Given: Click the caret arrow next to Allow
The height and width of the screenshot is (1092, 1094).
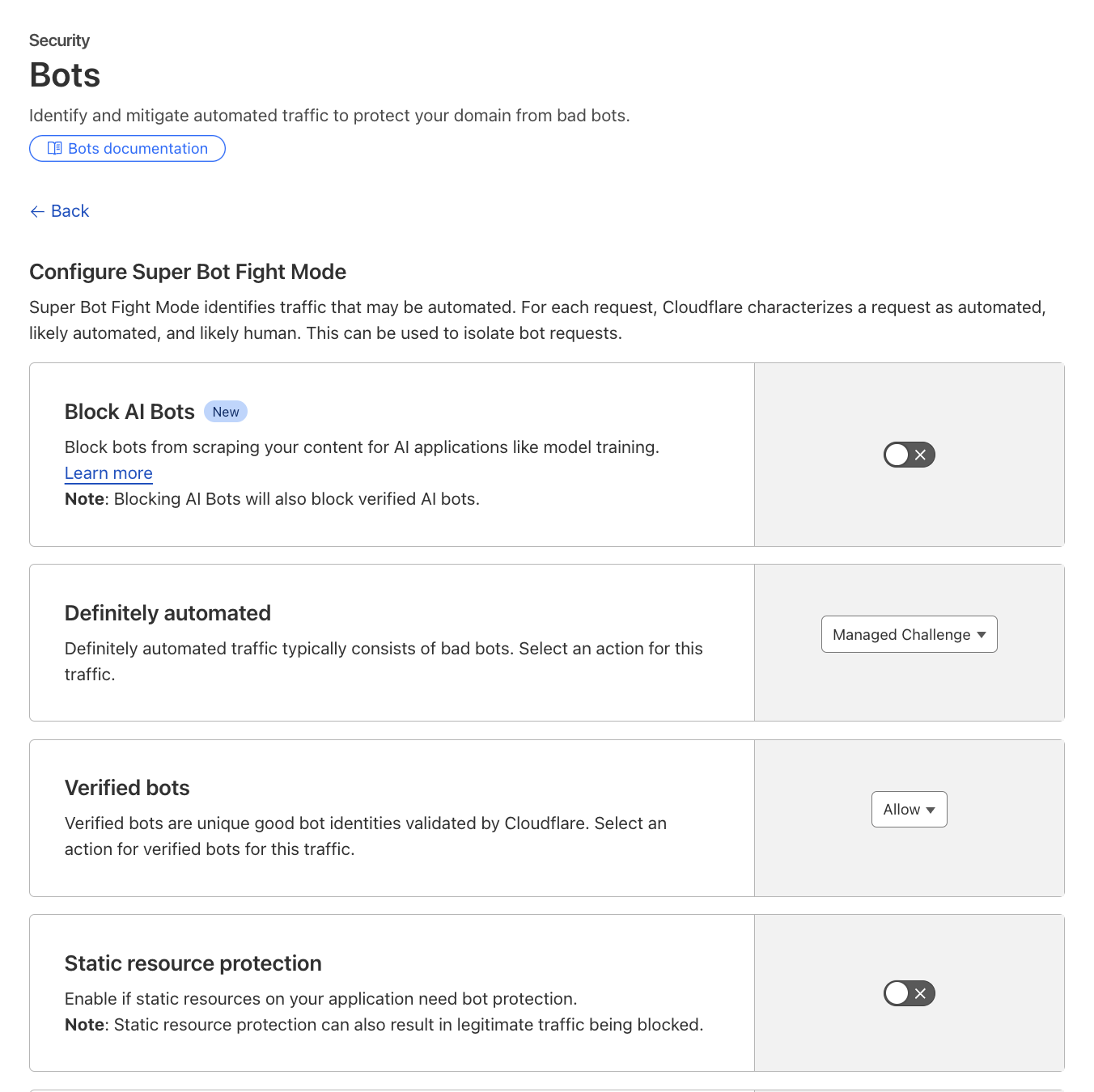Looking at the screenshot, I should (931, 810).
